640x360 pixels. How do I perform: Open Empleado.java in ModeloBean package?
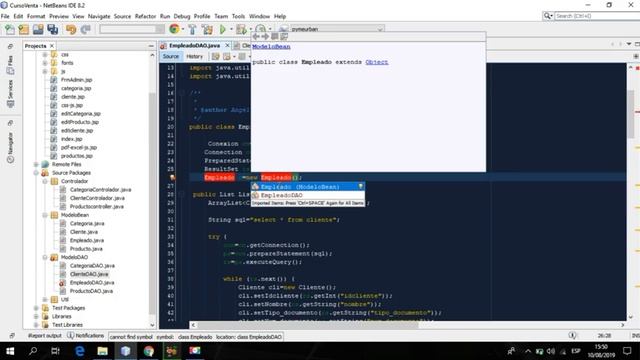[x=87, y=240]
